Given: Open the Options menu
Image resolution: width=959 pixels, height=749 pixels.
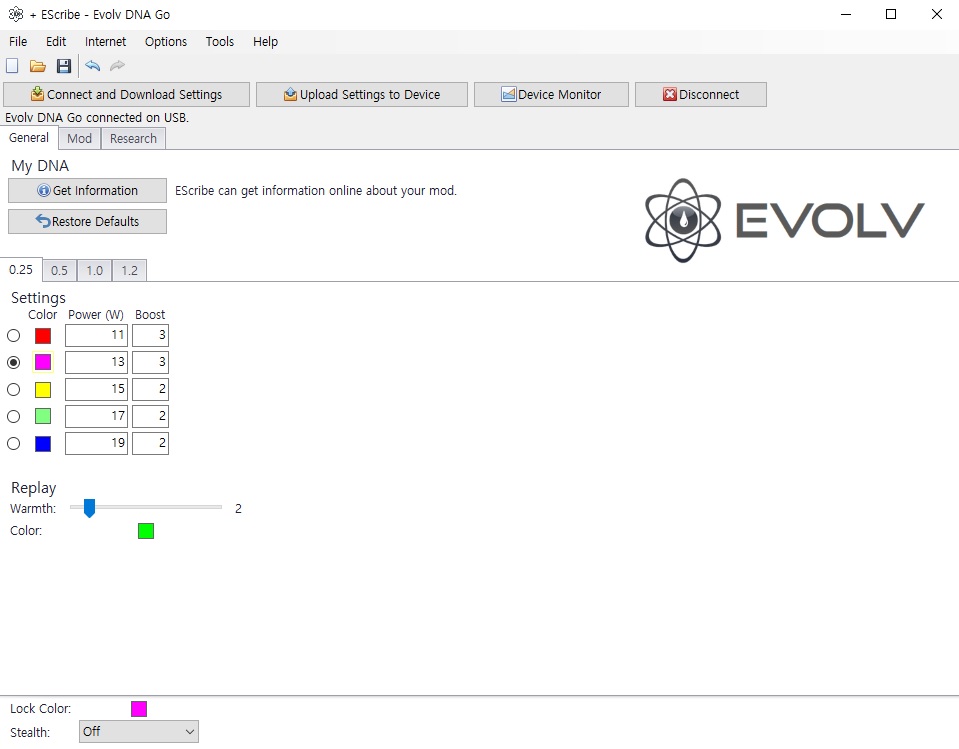Looking at the screenshot, I should pyautogui.click(x=166, y=42).
